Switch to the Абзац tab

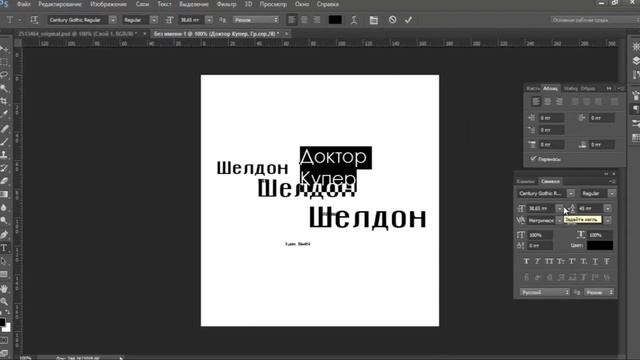pyautogui.click(x=550, y=88)
